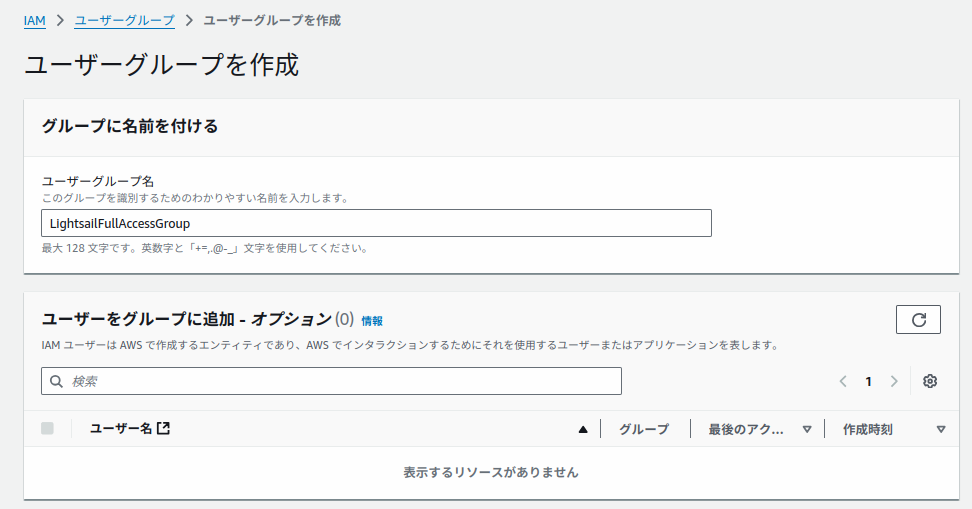
Task: Click the magnifier icon in the user search box
Action: point(55,381)
